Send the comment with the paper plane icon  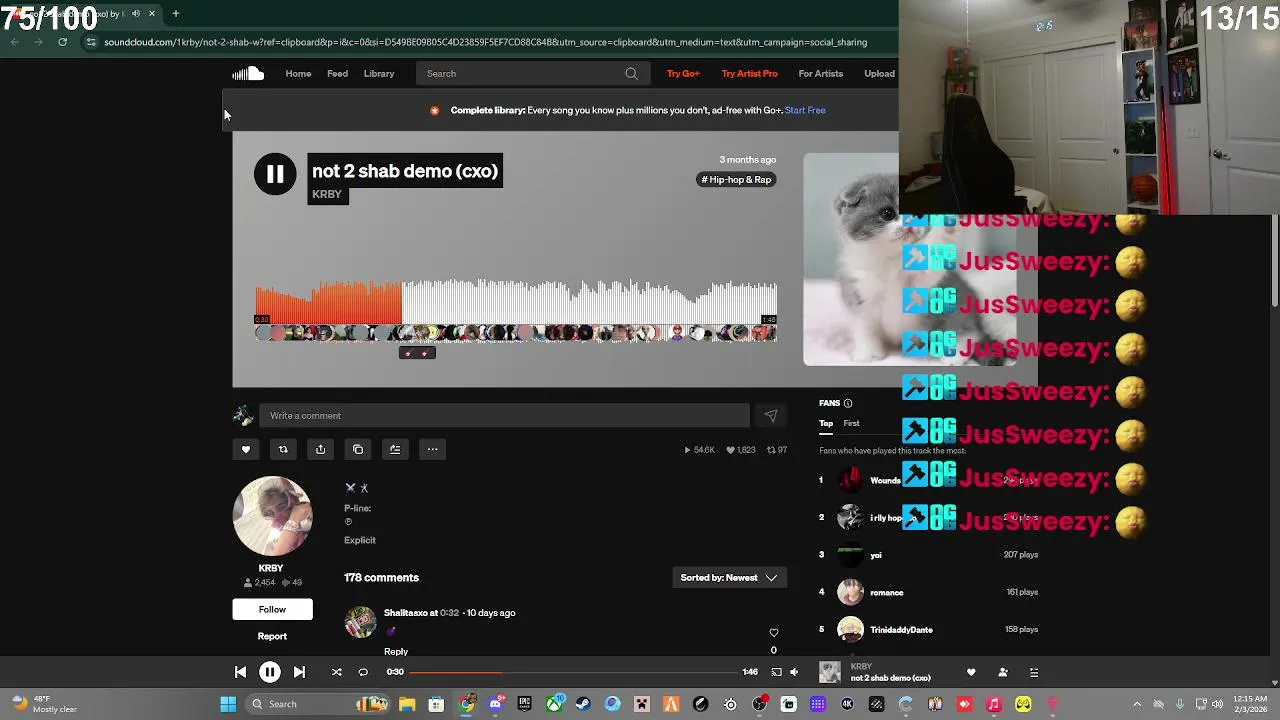point(771,416)
